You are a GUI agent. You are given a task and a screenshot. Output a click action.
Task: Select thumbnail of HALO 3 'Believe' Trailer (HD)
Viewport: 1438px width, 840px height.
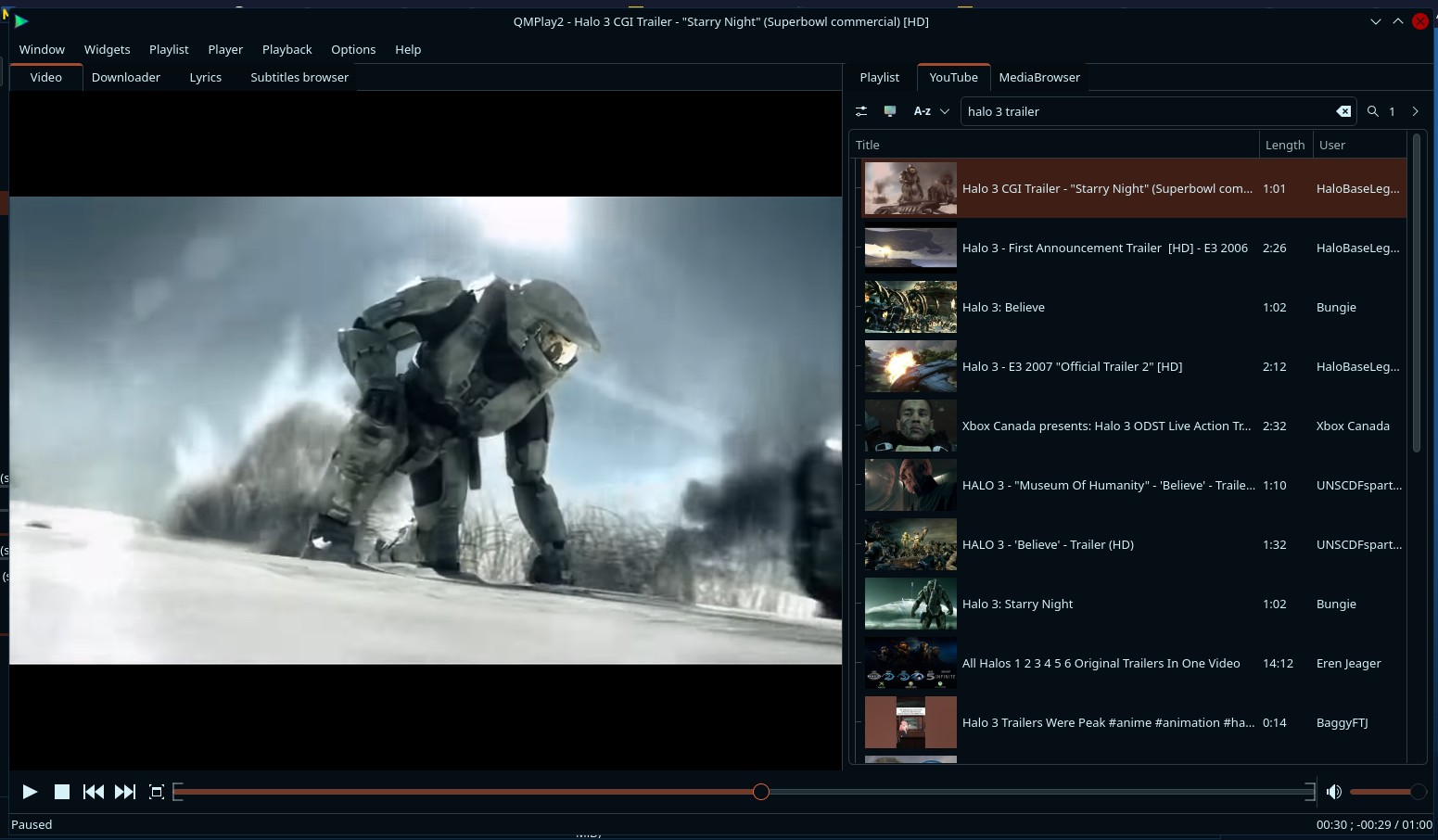coord(910,544)
